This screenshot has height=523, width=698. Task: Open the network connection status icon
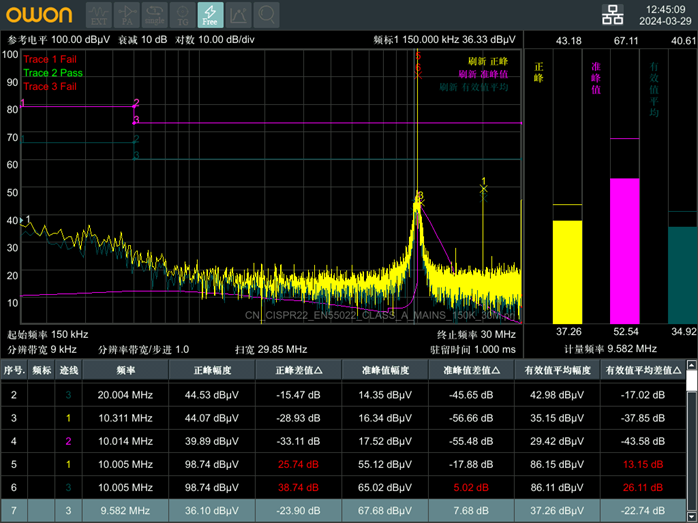[612, 14]
